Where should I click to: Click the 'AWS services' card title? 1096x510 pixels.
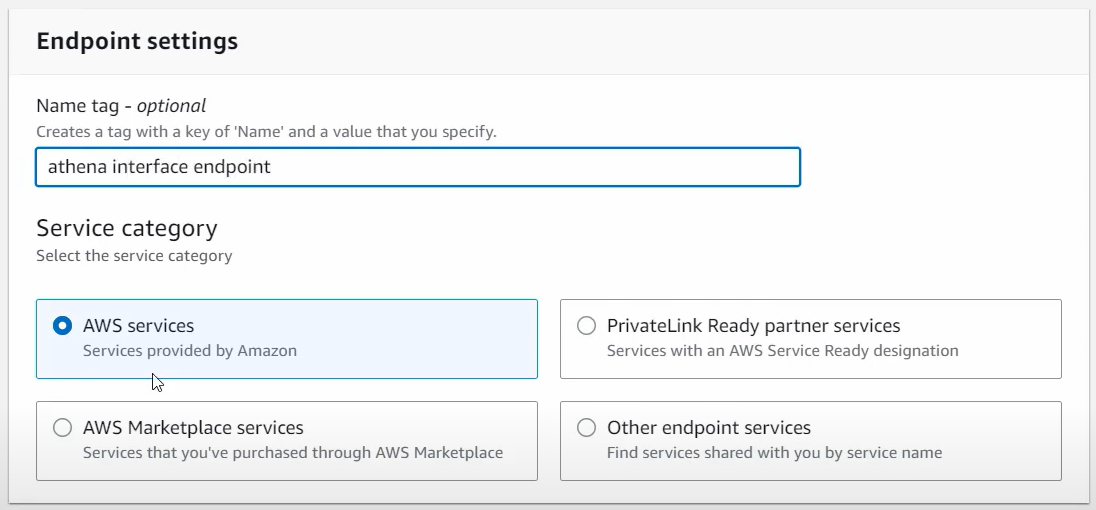(138, 326)
